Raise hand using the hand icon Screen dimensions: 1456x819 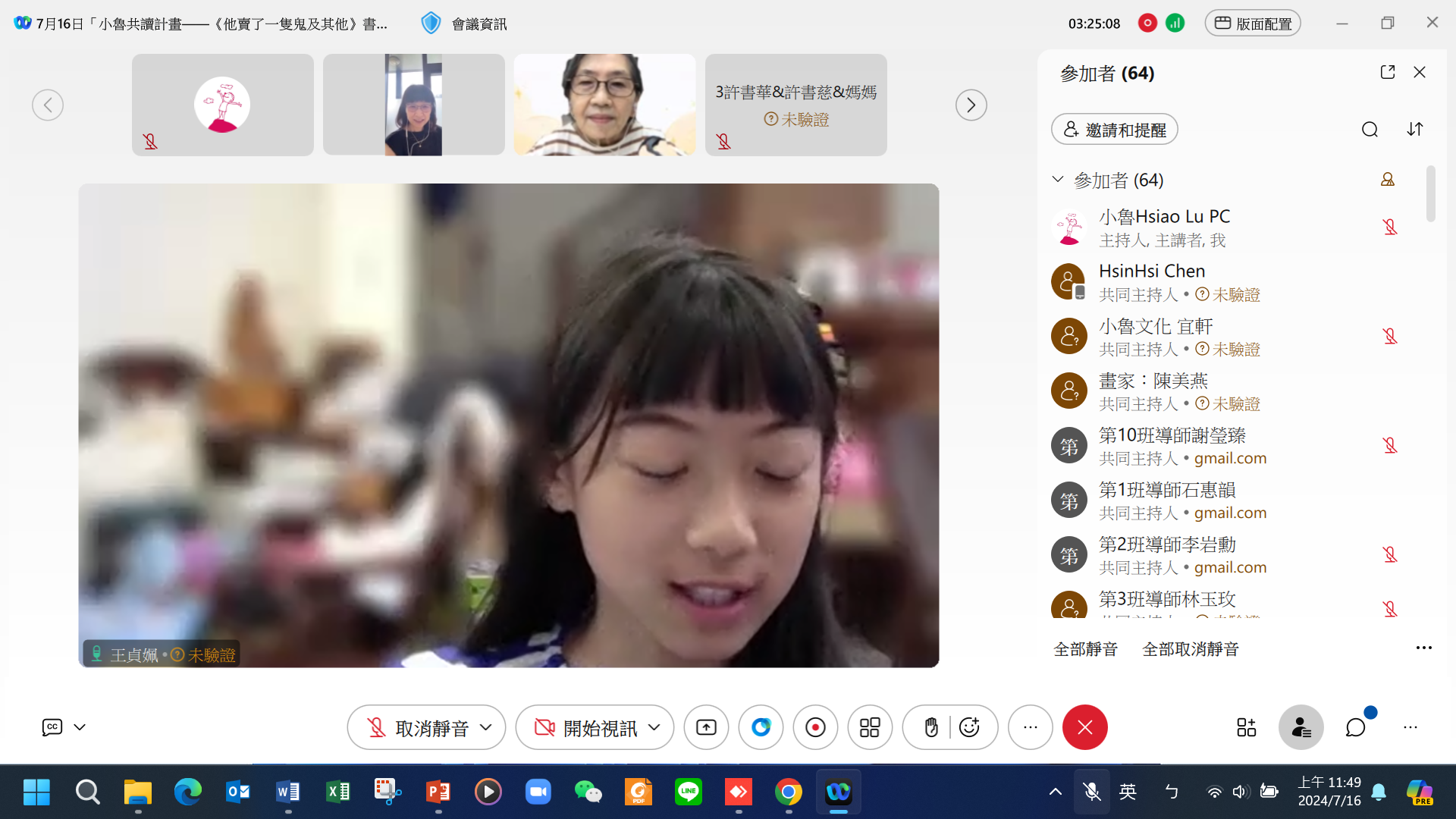931,728
